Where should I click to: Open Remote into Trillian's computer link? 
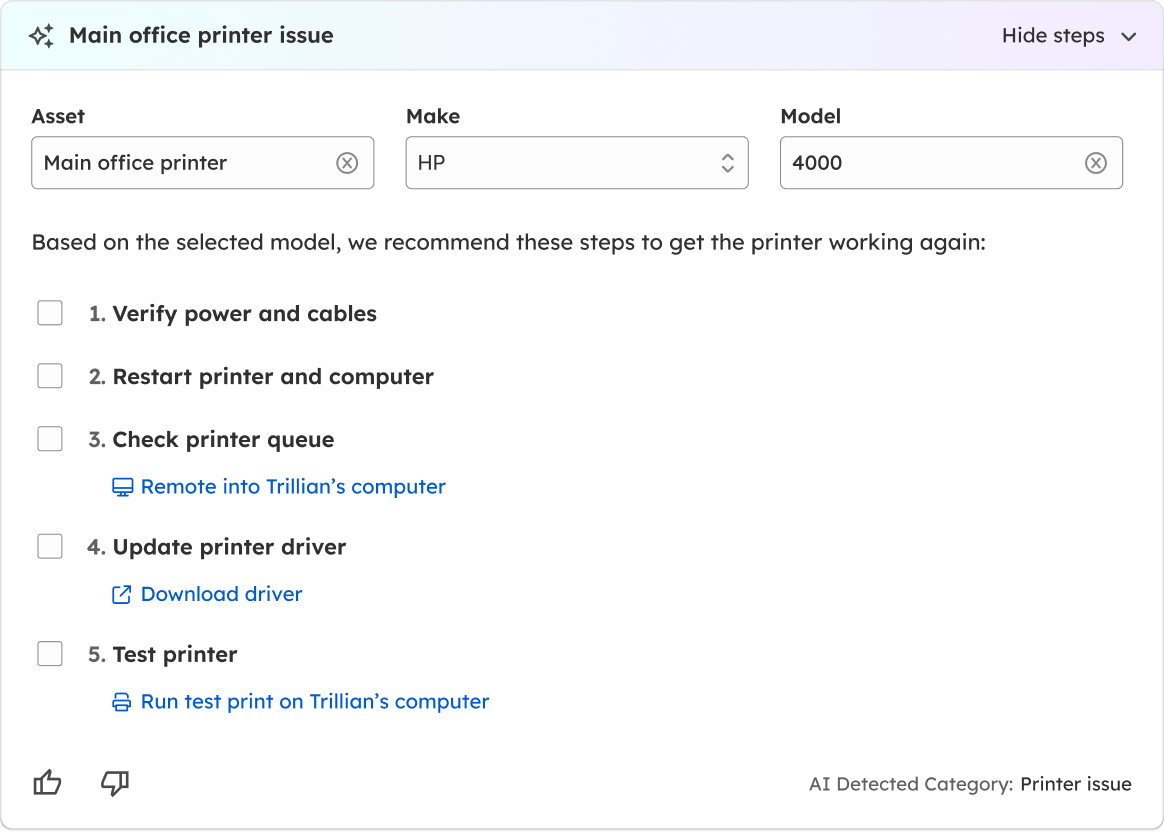tap(293, 487)
